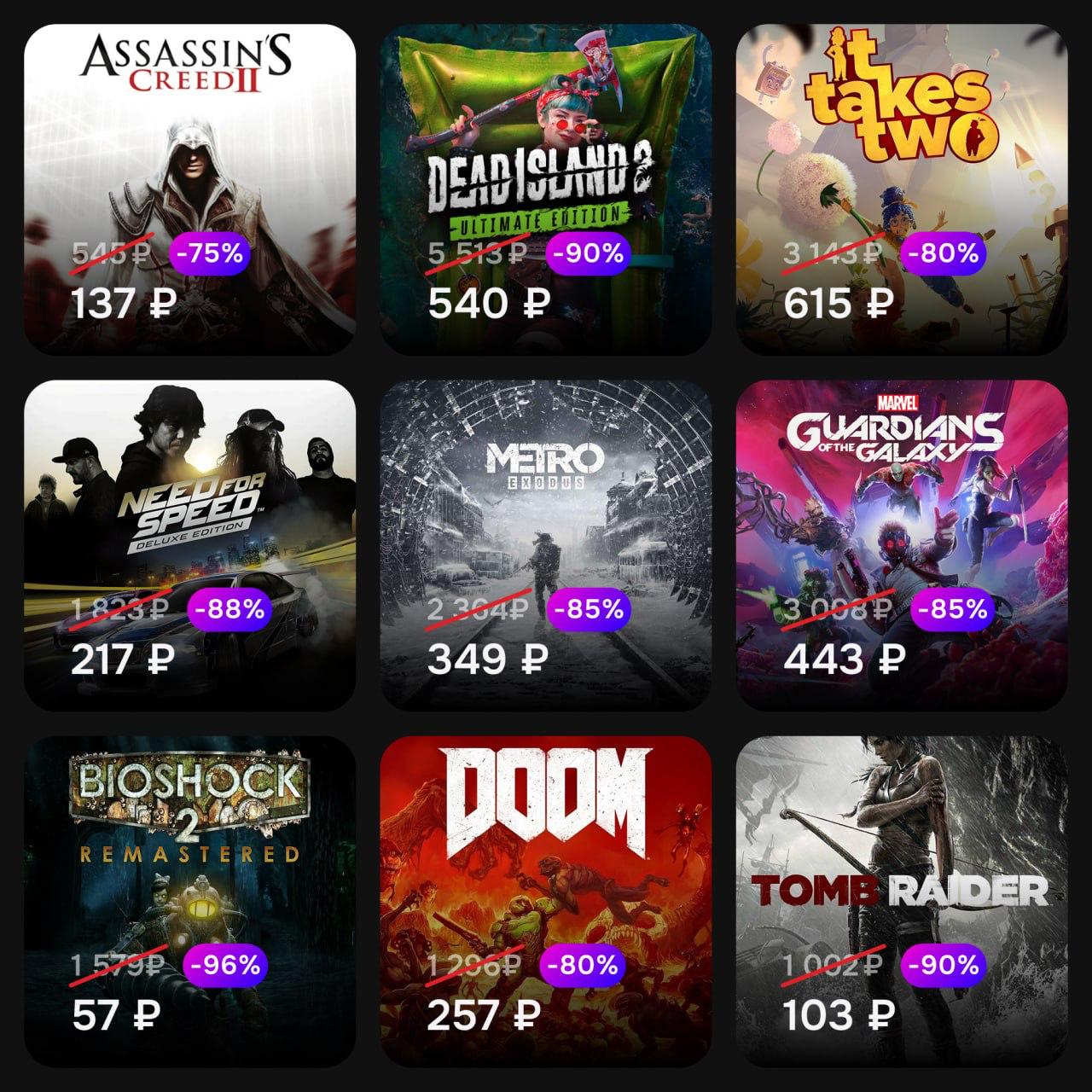Image resolution: width=1092 pixels, height=1092 pixels.
Task: Select the DOOM game card
Action: (546, 902)
